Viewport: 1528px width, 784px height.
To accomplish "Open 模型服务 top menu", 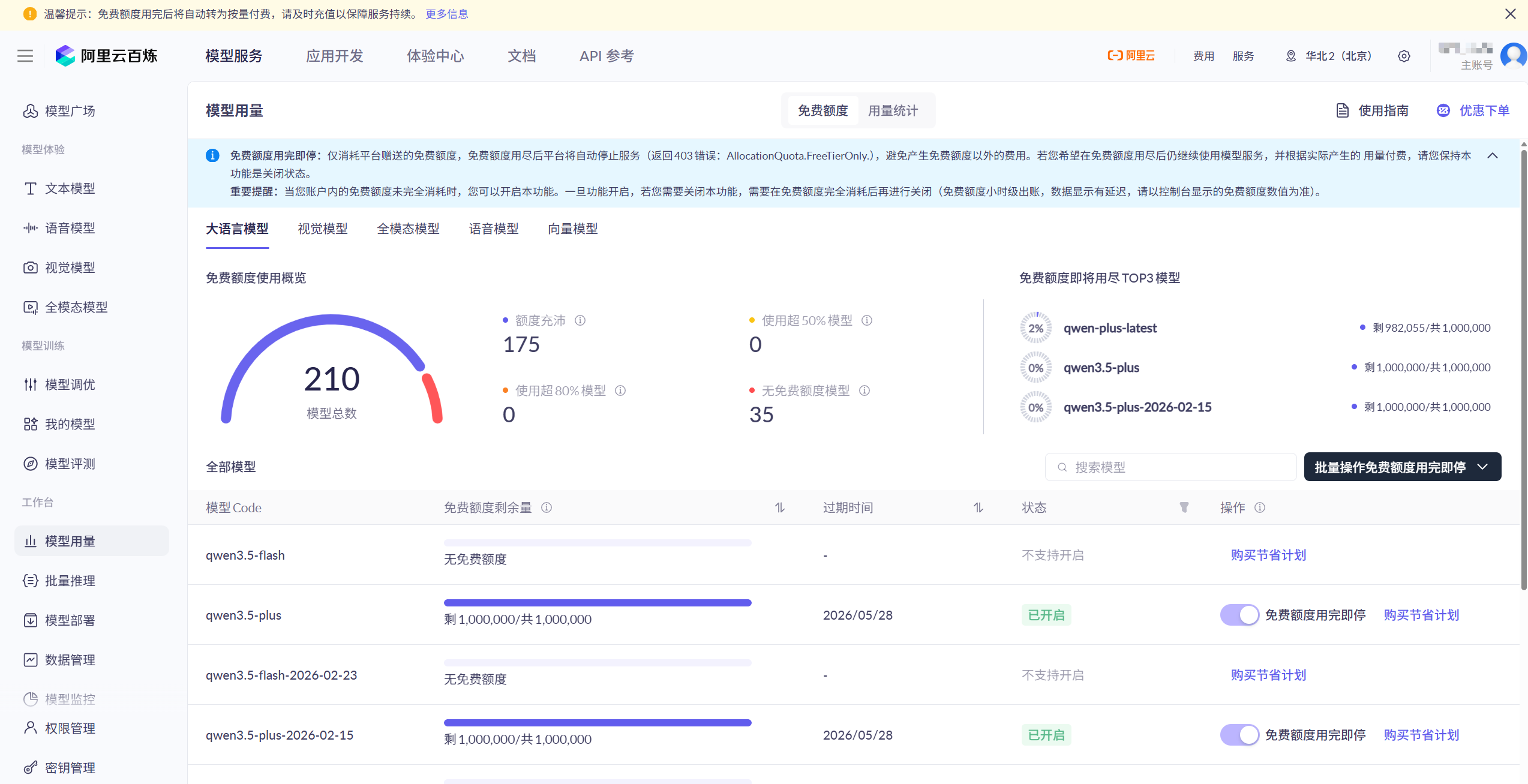I will [x=234, y=56].
